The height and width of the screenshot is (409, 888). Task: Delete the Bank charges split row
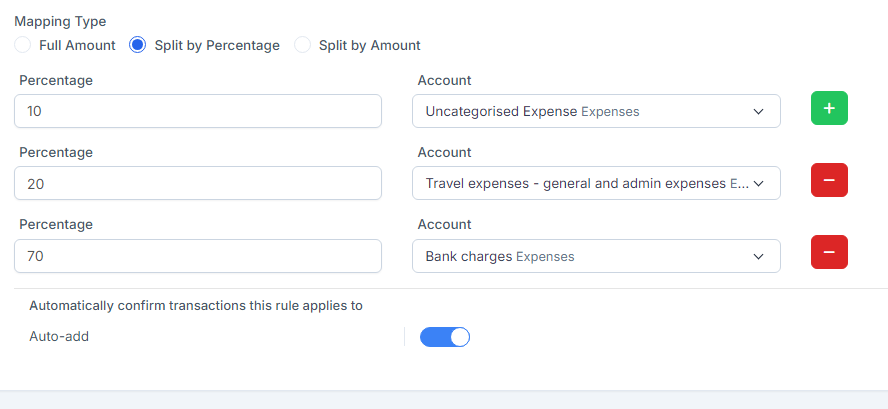[x=828, y=252]
